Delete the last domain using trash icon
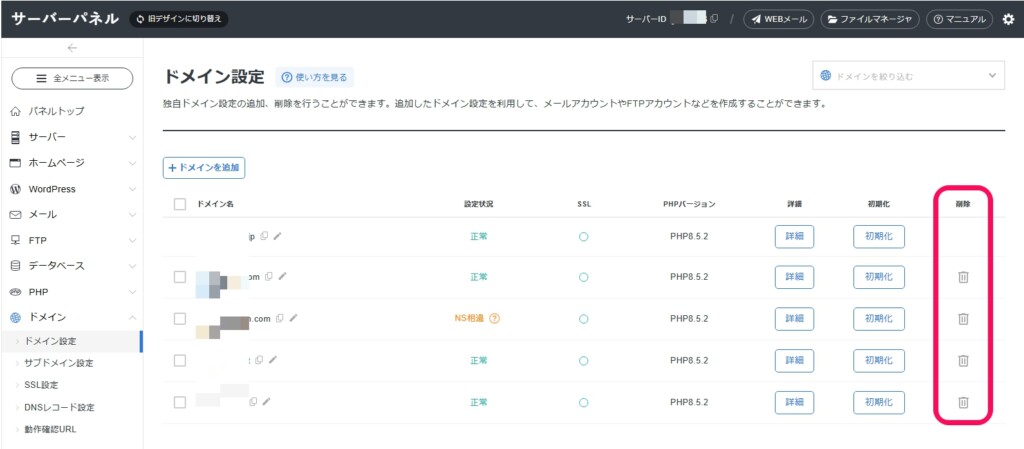Viewport: 1024px width, 449px height. click(x=963, y=402)
